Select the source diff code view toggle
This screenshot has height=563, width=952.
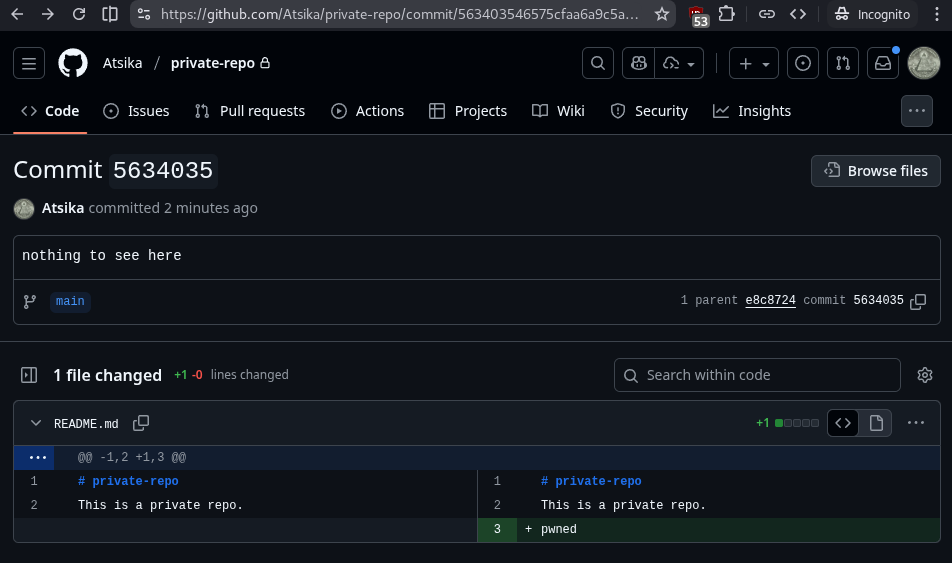tap(843, 423)
